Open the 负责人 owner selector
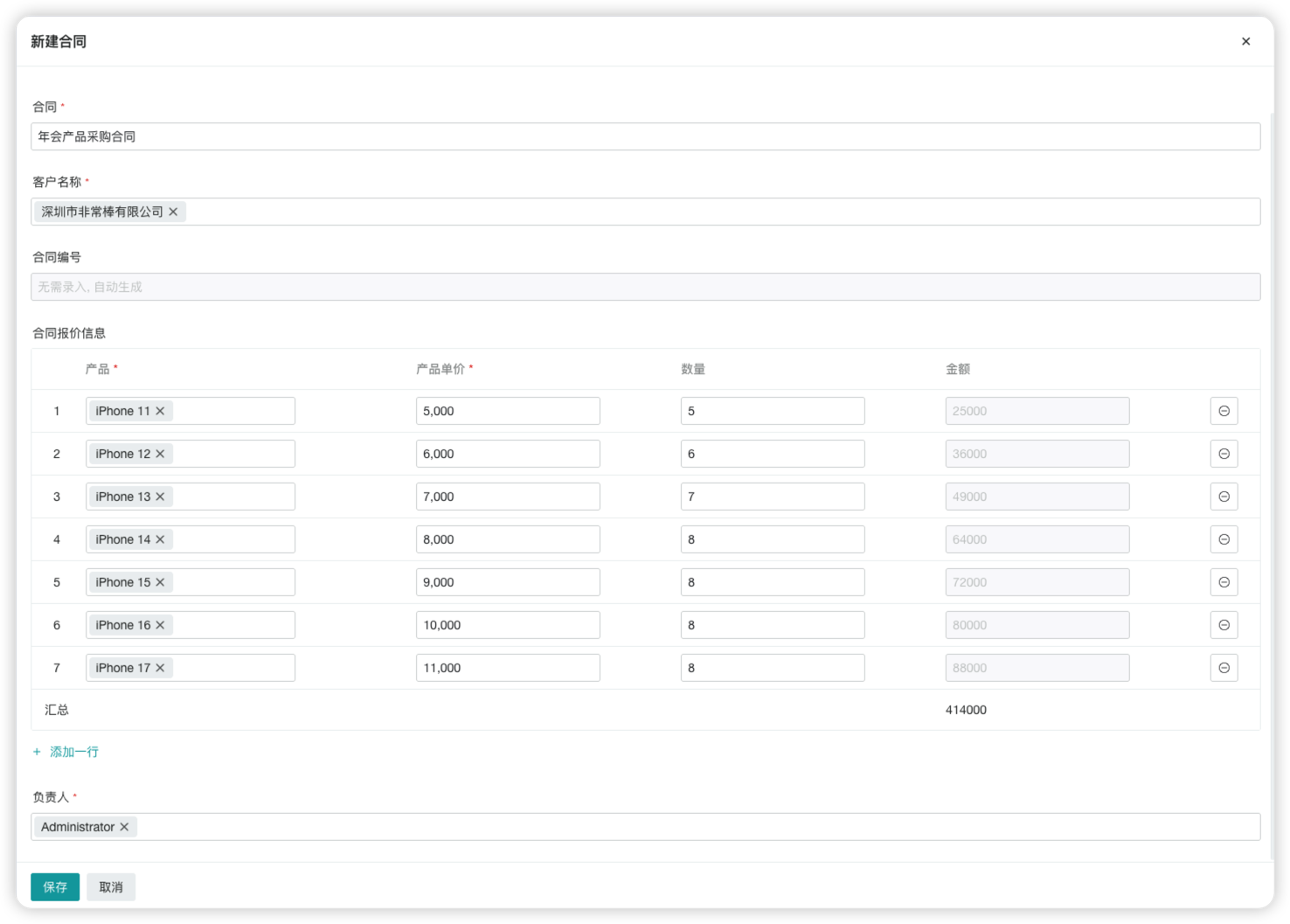The width and height of the screenshot is (1290, 924). [645, 827]
